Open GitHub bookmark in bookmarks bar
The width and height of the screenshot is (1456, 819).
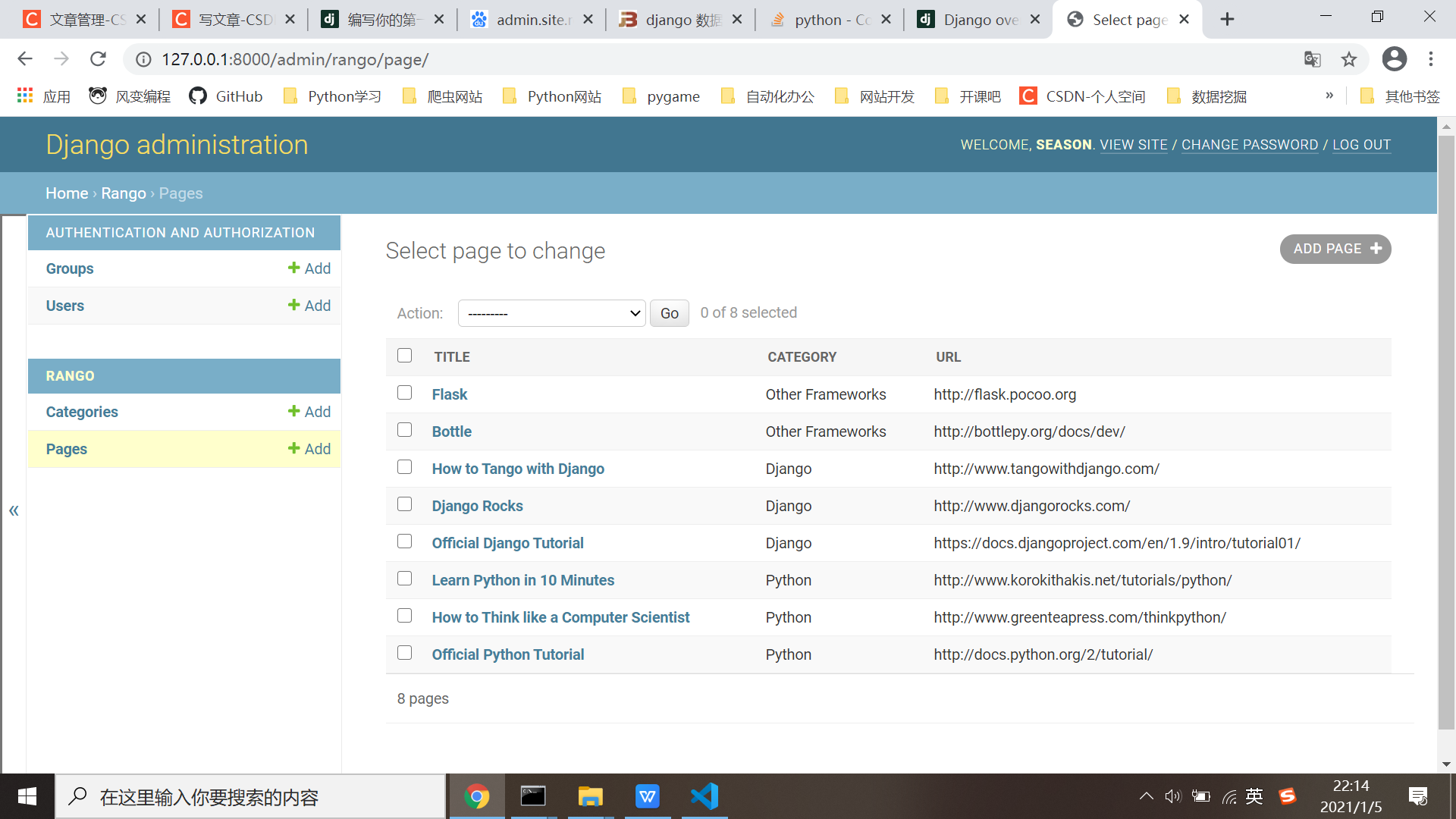226,96
